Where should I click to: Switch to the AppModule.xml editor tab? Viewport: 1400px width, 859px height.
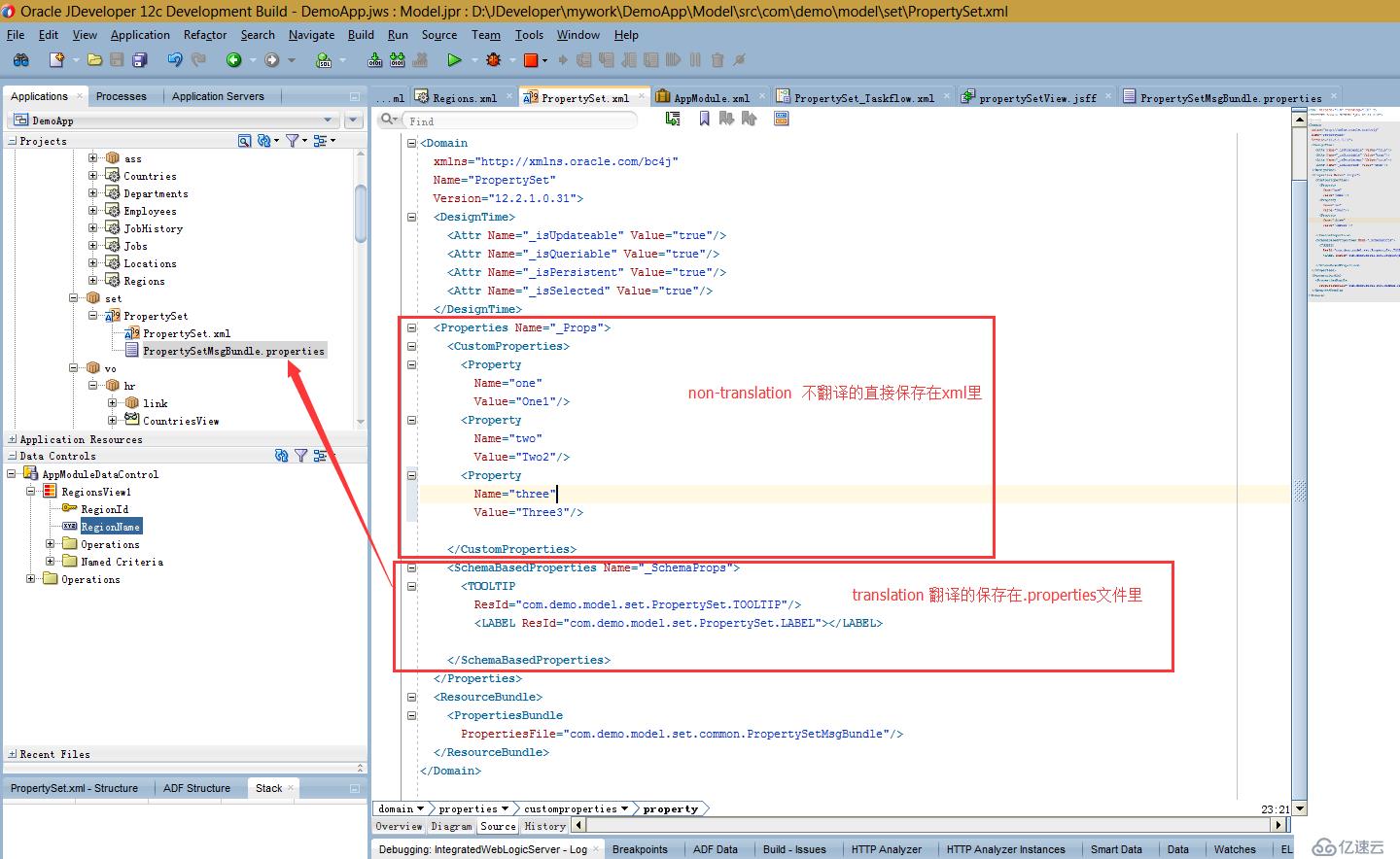click(x=711, y=98)
